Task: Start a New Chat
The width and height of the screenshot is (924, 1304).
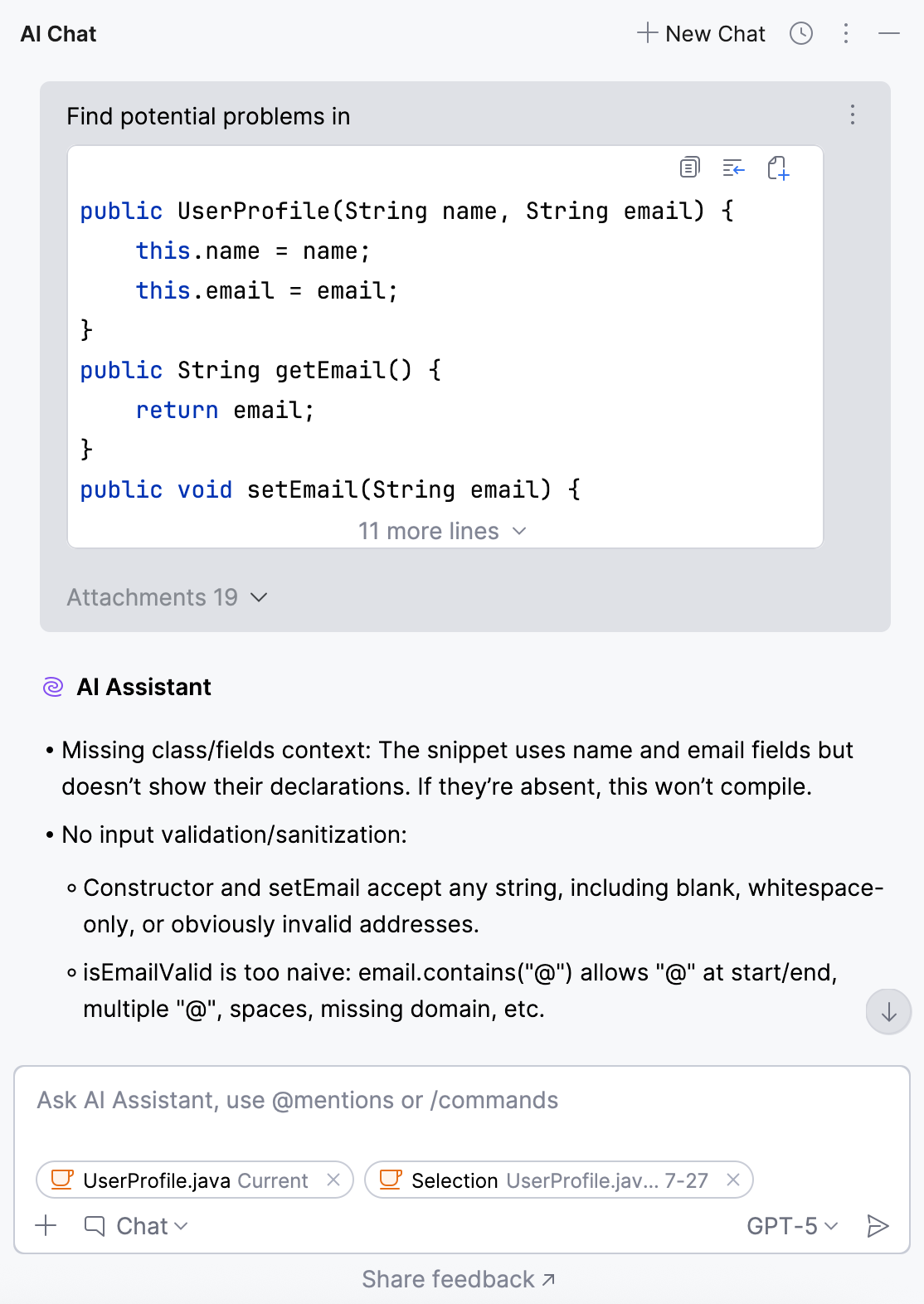Action: tap(701, 33)
